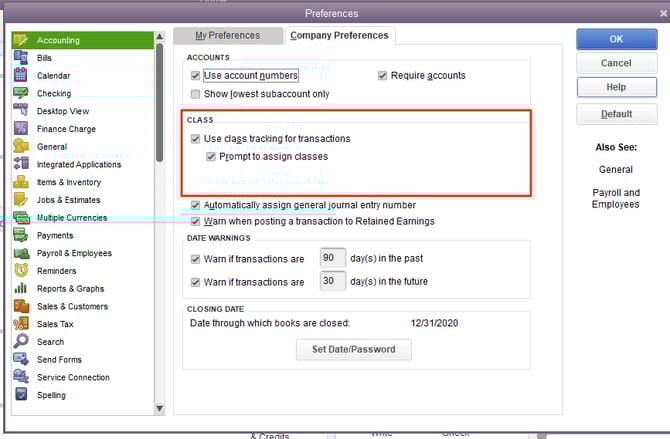The height and width of the screenshot is (439, 670).
Task: Toggle Use account numbers checkbox
Action: [195, 76]
